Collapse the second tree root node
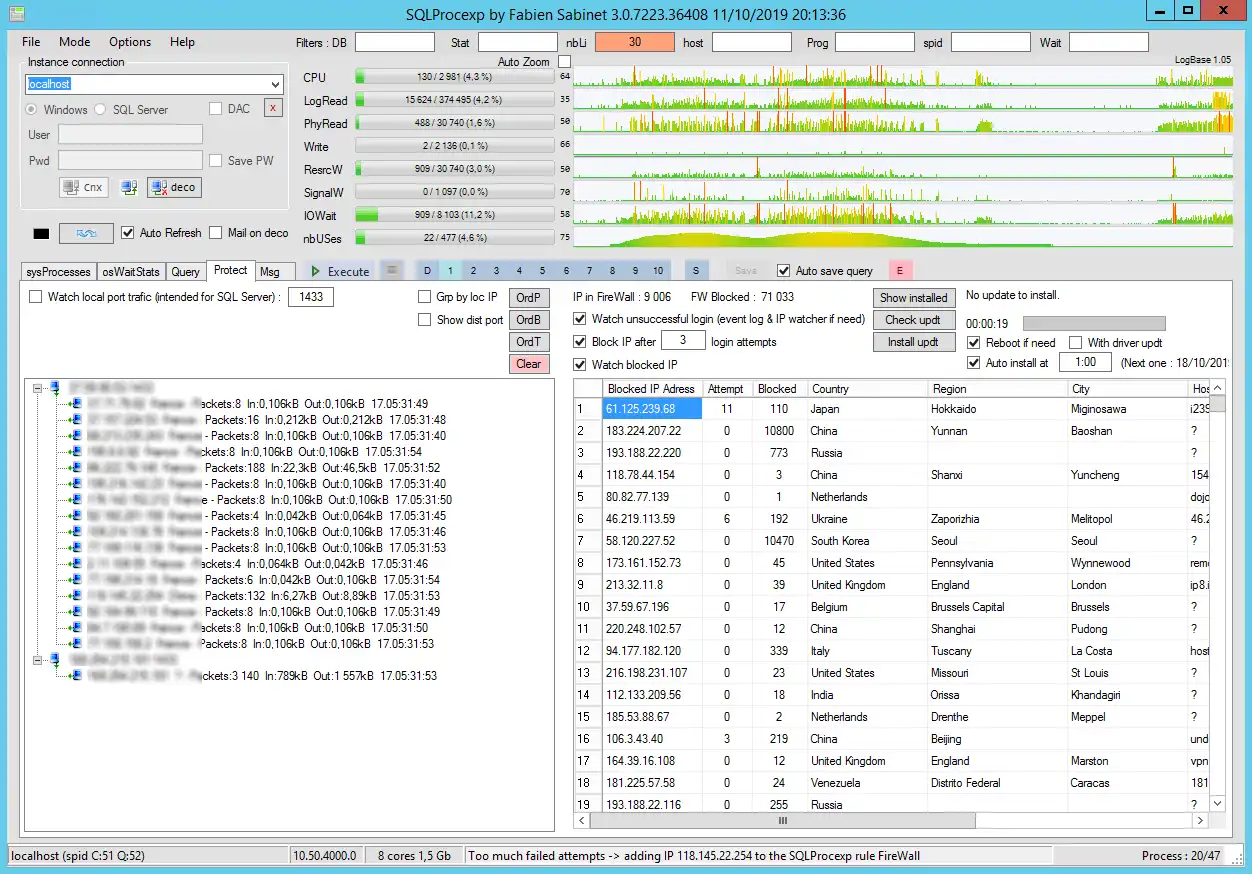Image resolution: width=1252 pixels, height=874 pixels. pos(38,660)
